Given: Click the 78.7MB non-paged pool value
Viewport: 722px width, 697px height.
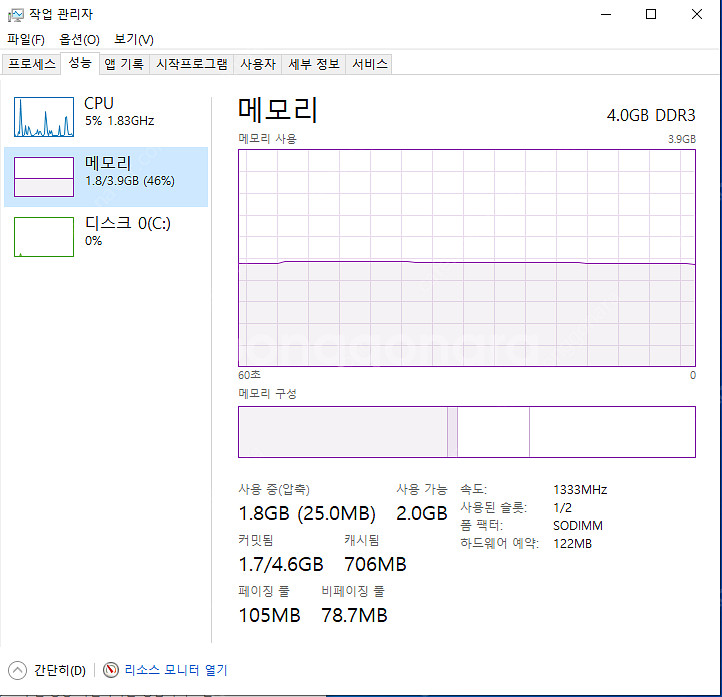Looking at the screenshot, I should (354, 616).
